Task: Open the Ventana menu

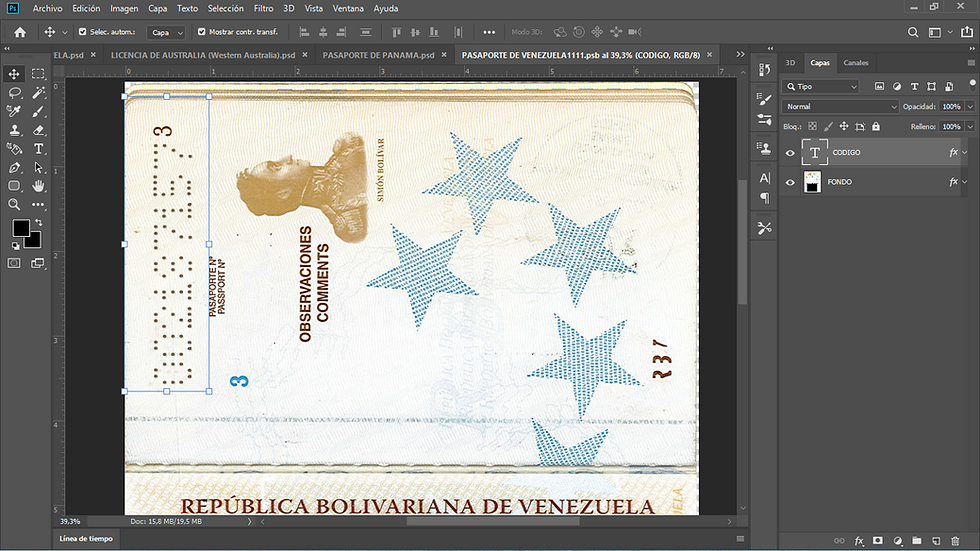Action: point(348,8)
